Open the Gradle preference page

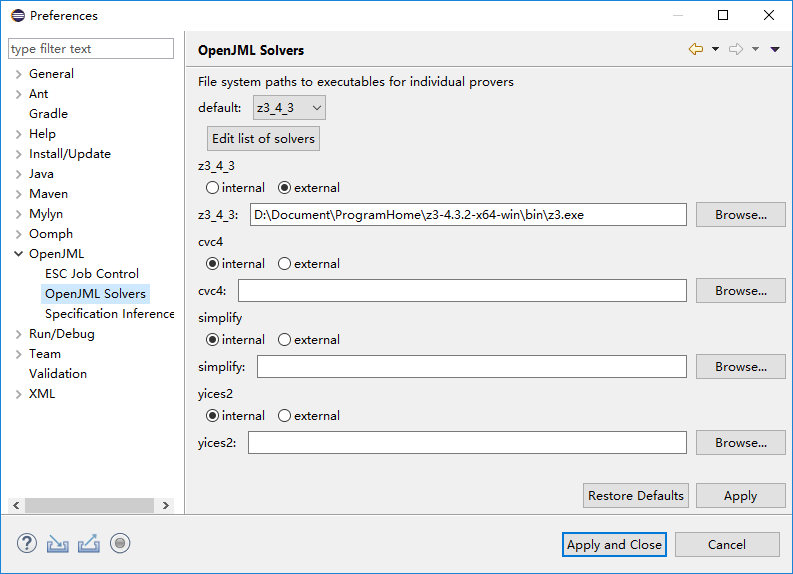(x=49, y=114)
